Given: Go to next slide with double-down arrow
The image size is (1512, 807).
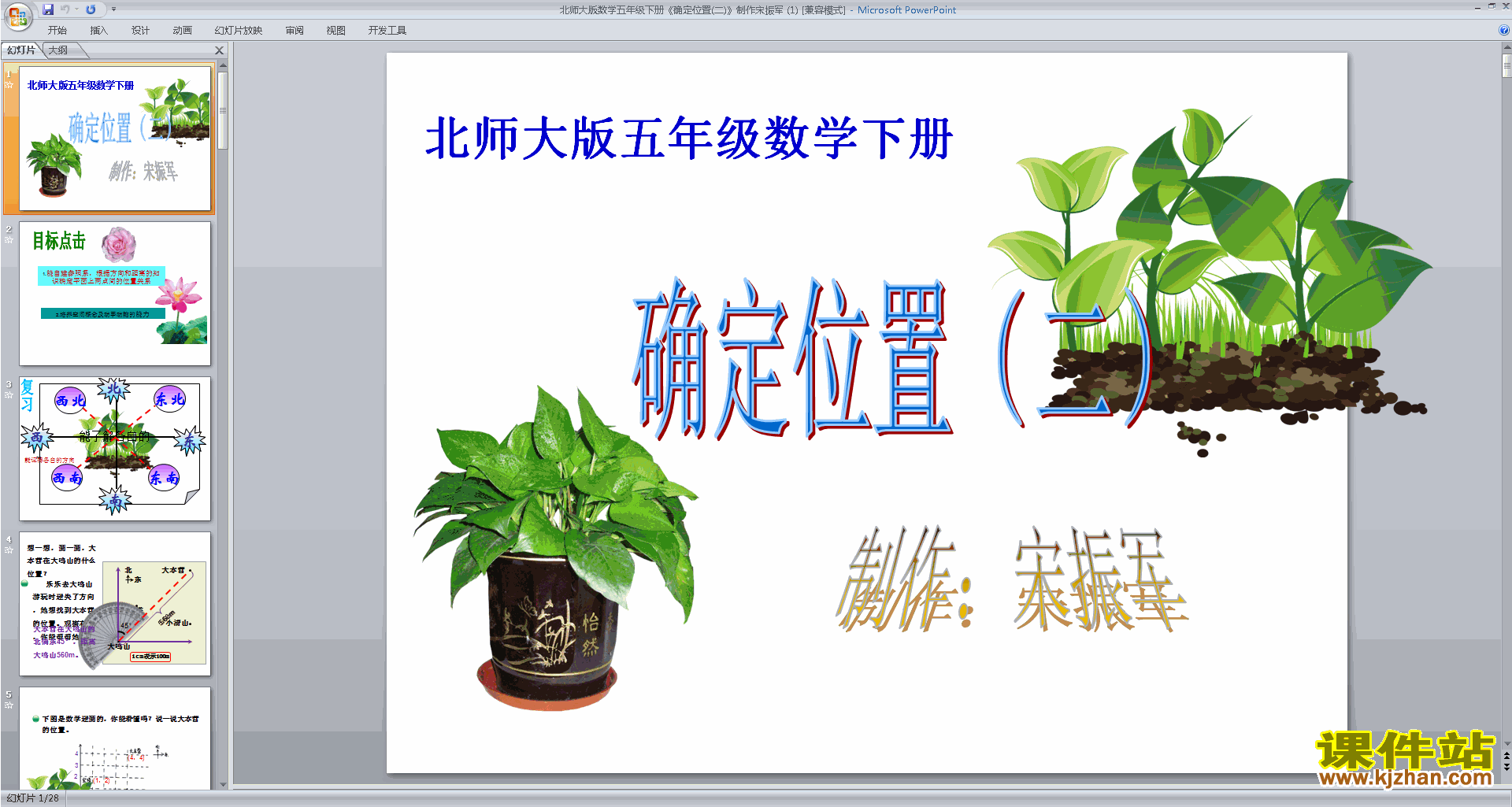Looking at the screenshot, I should click(x=1506, y=767).
